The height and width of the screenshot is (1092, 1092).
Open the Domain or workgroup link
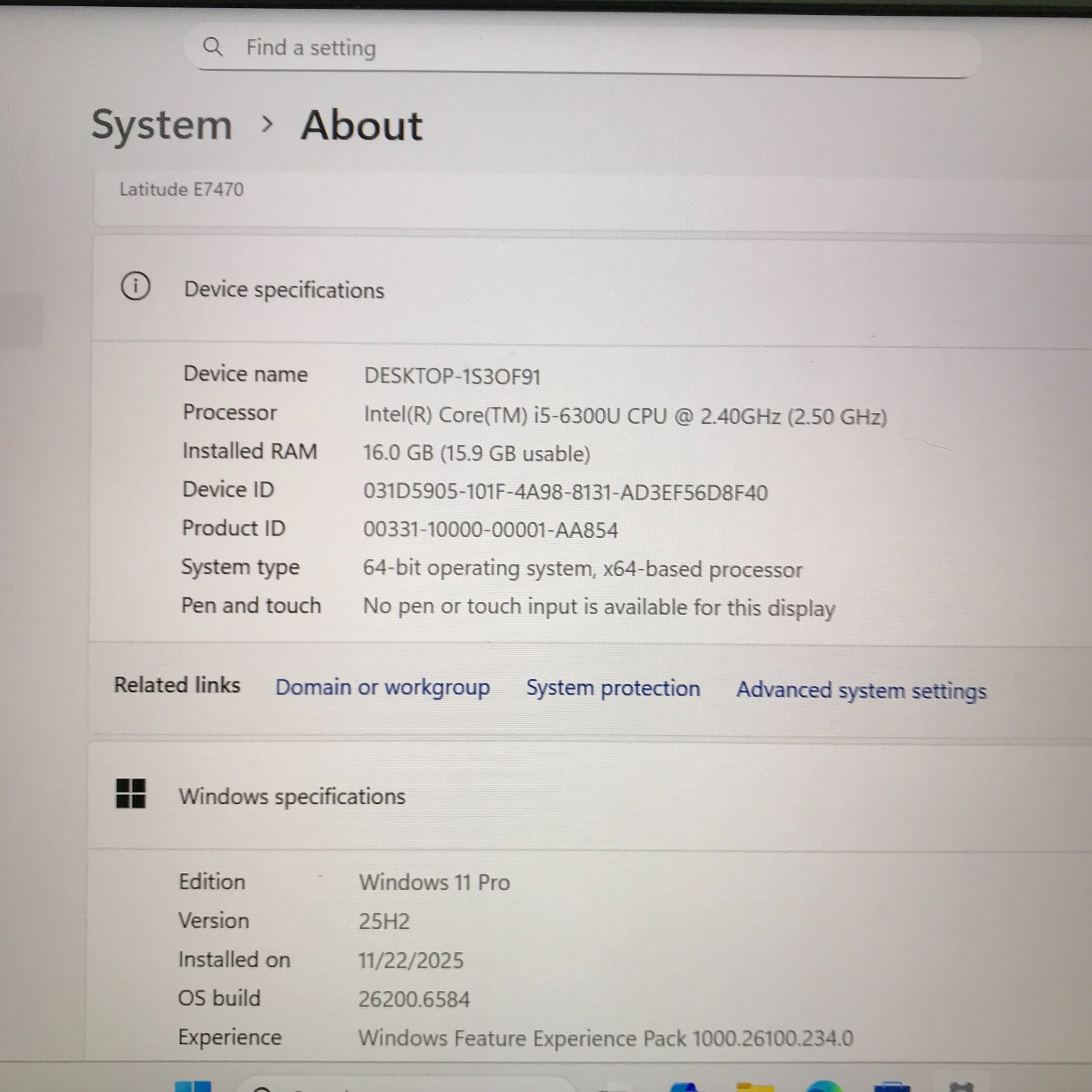383,687
